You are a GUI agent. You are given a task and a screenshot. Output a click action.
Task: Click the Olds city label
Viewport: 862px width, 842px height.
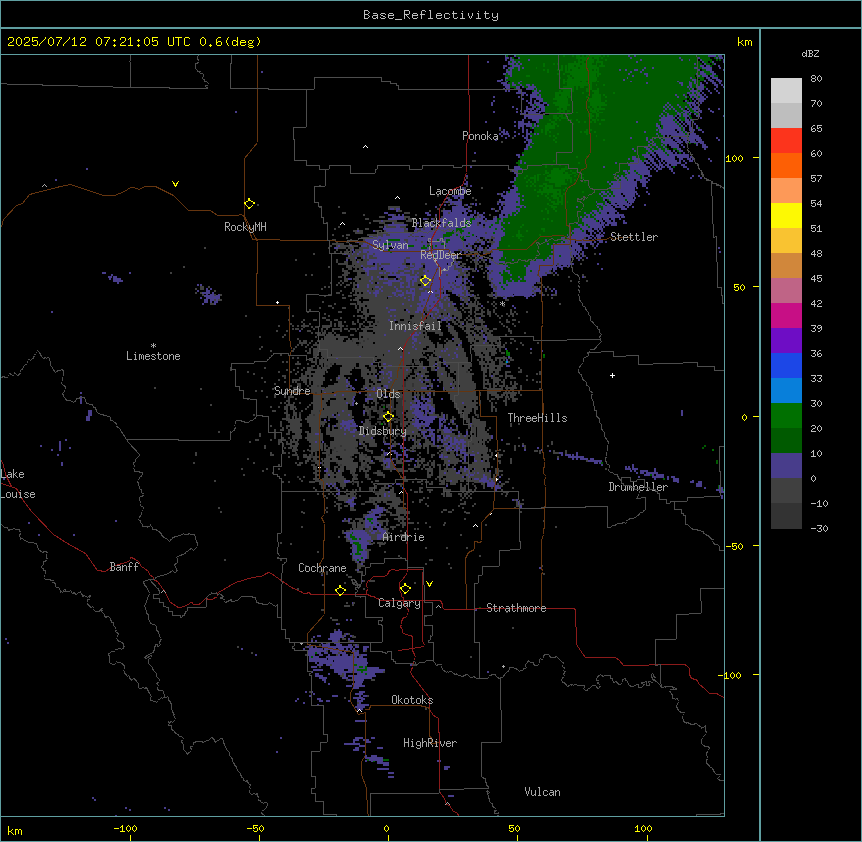[x=388, y=394]
